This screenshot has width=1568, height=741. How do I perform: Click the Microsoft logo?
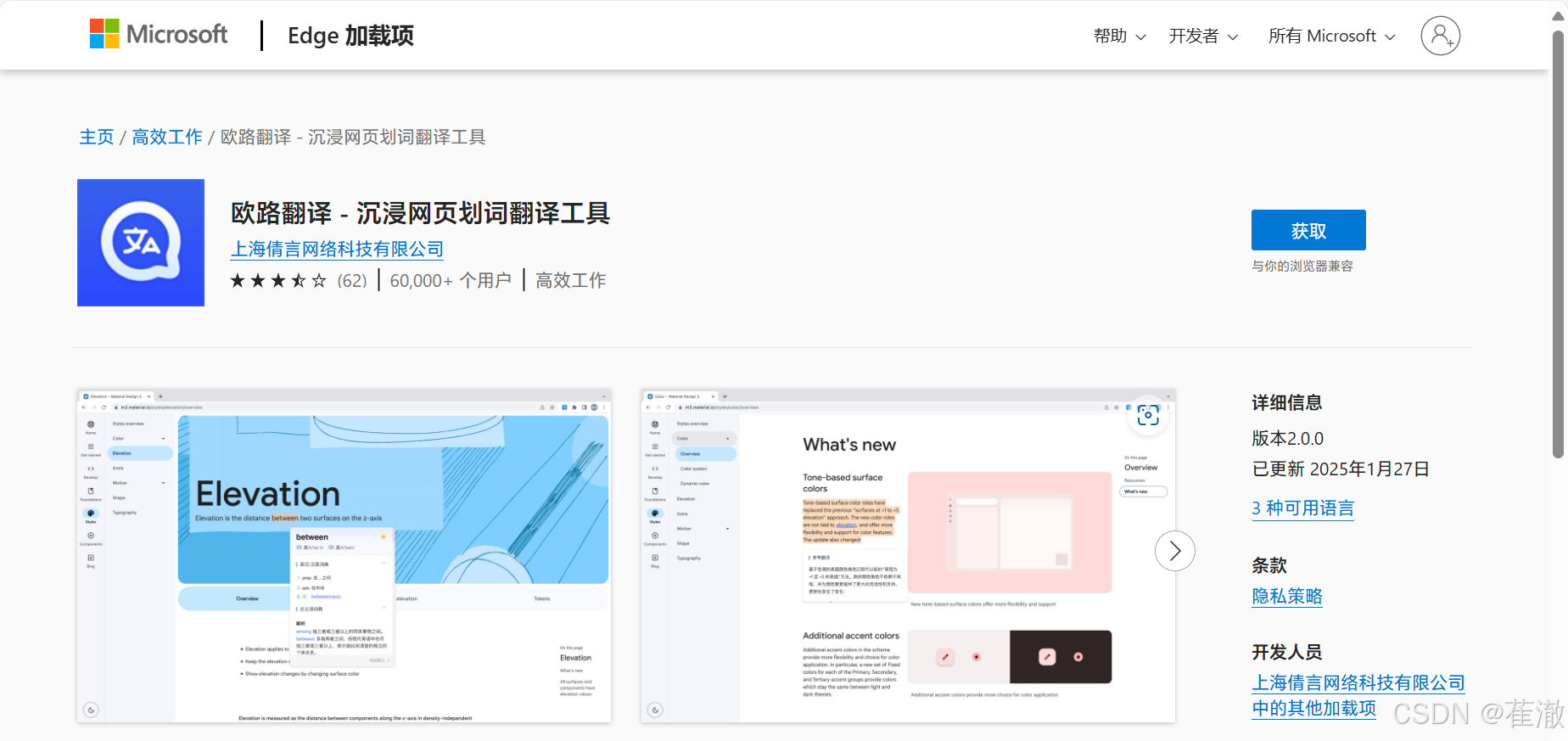click(159, 35)
